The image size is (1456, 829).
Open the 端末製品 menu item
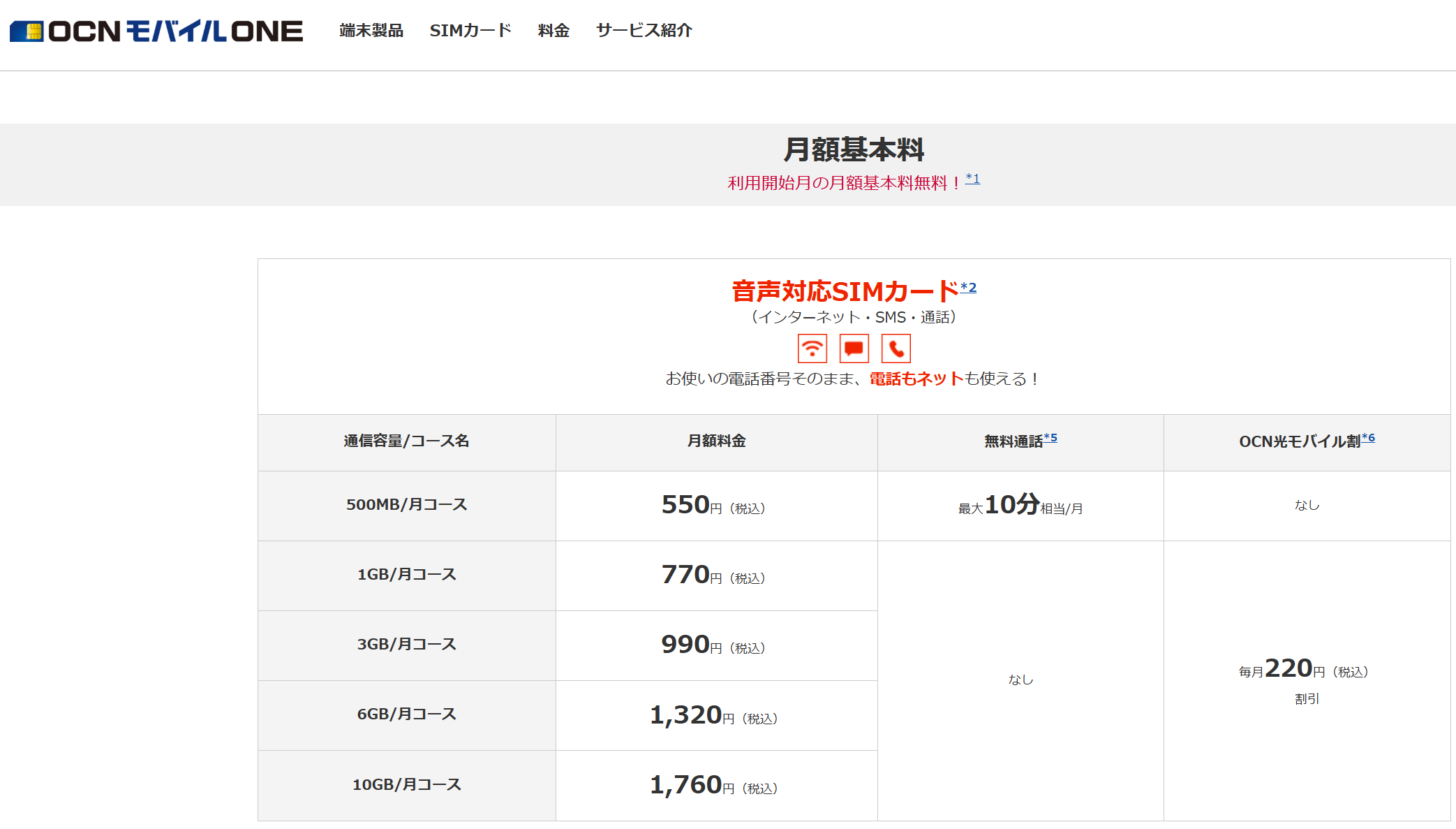371,31
